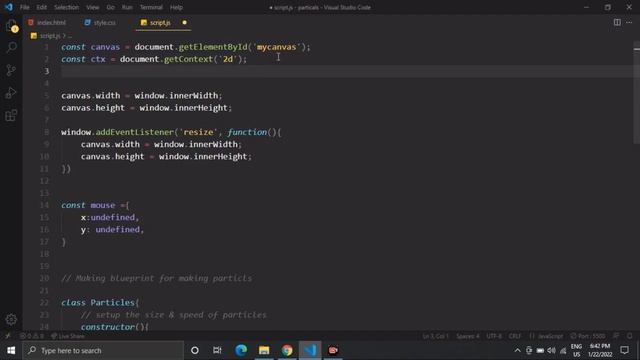Change indentation via Spaces: 4
The image size is (640, 360).
coord(468,336)
